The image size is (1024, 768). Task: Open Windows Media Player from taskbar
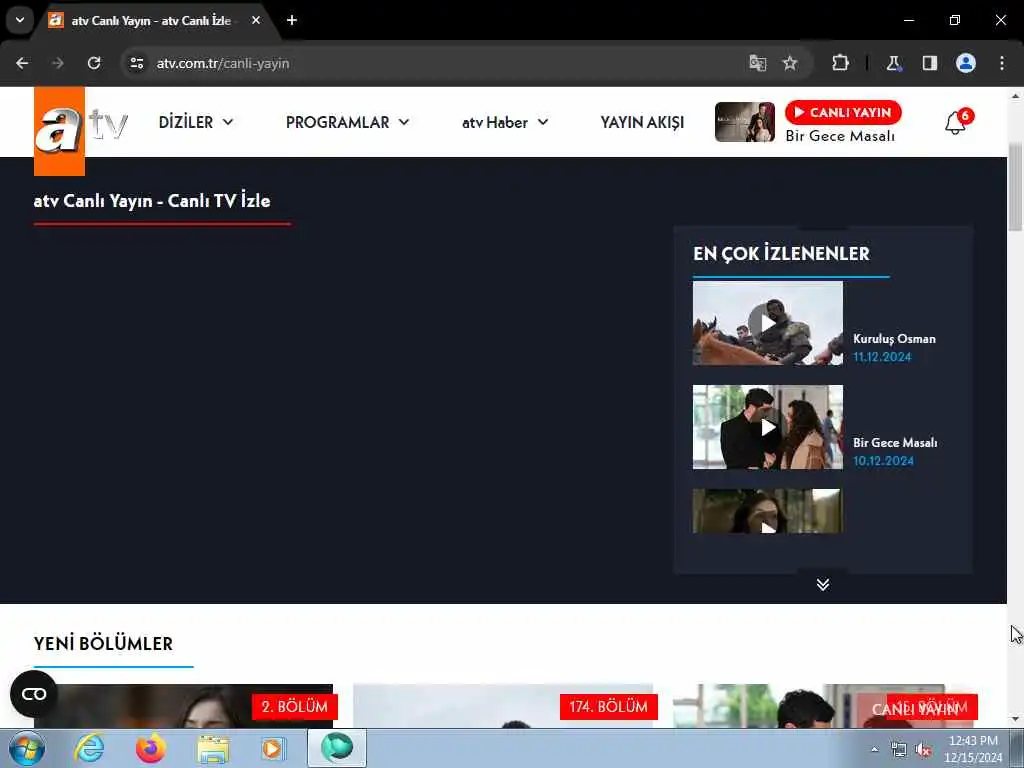[273, 748]
